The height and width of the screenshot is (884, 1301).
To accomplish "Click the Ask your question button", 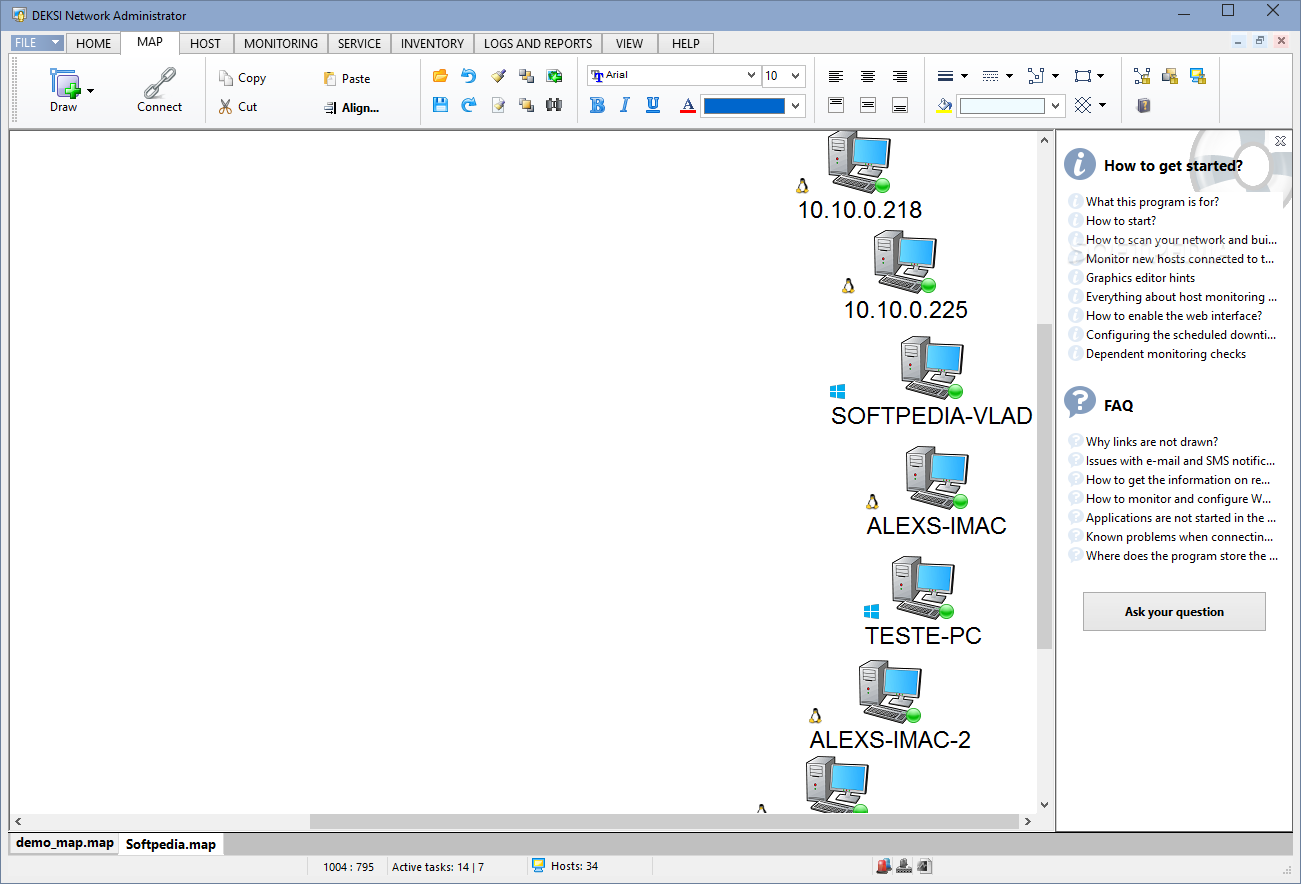I will click(x=1174, y=612).
